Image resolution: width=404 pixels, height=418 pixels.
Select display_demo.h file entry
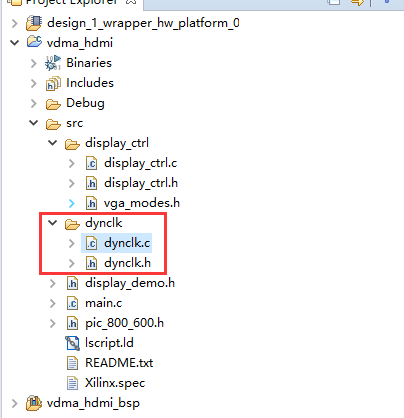coord(130,283)
